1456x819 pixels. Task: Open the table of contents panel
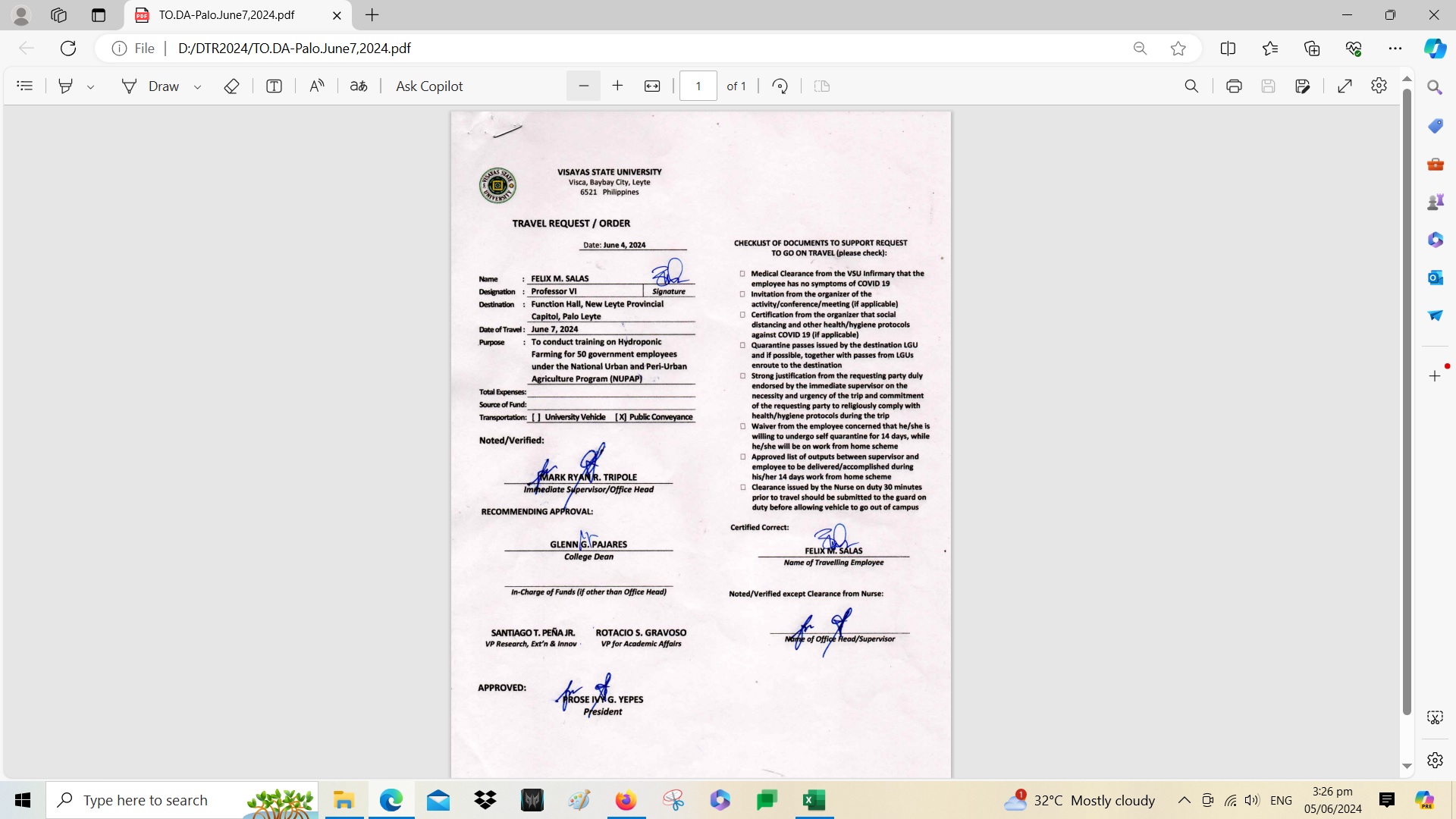click(25, 86)
